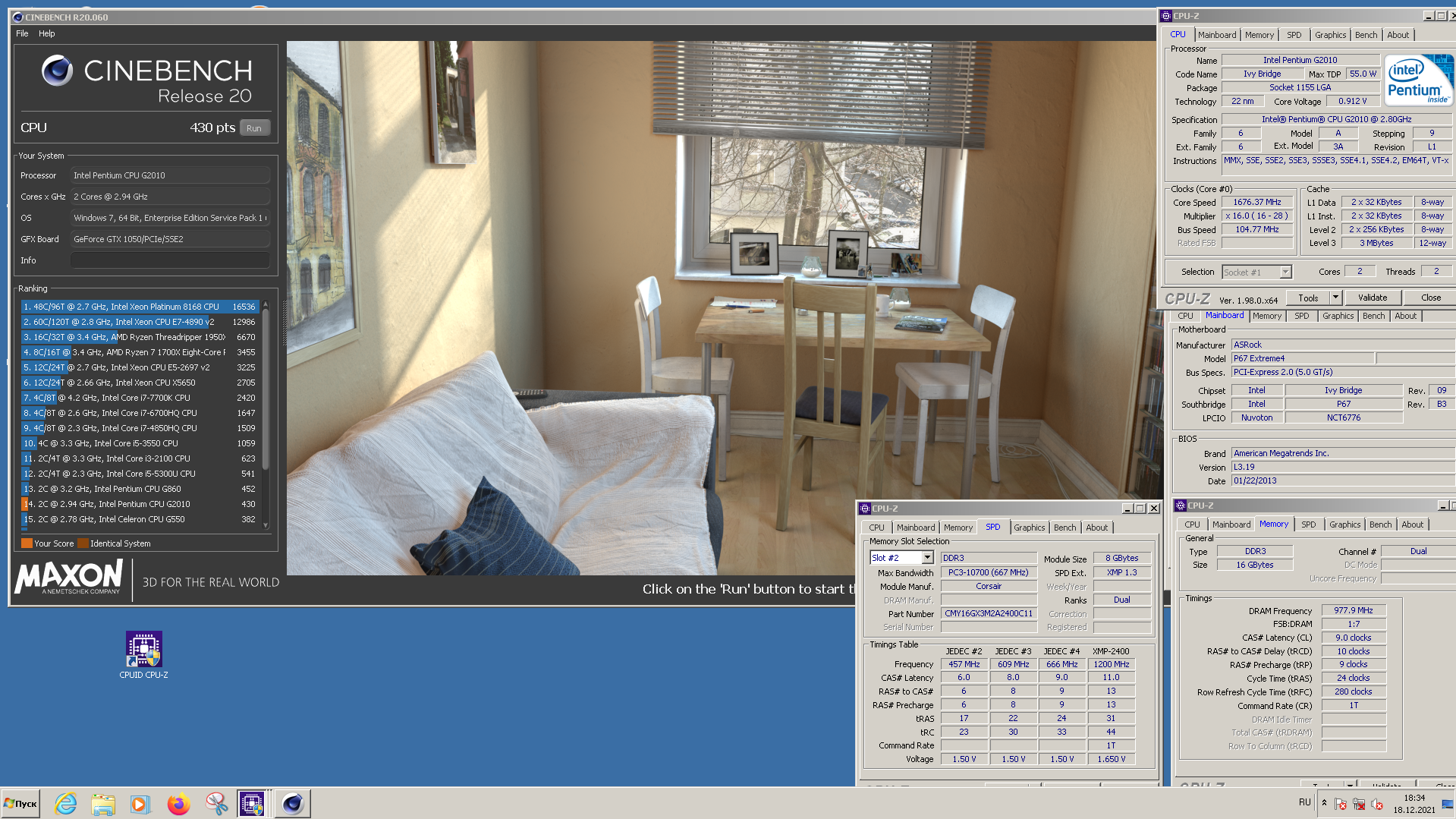Open Graphics tab in SPD CPU-Z window

pyautogui.click(x=1029, y=528)
